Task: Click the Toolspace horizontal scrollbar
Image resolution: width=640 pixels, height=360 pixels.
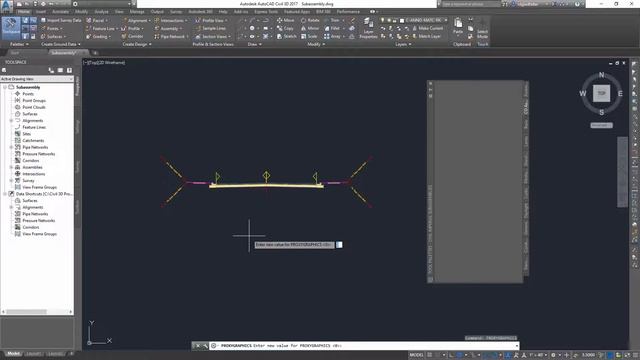Action: pos(27,311)
